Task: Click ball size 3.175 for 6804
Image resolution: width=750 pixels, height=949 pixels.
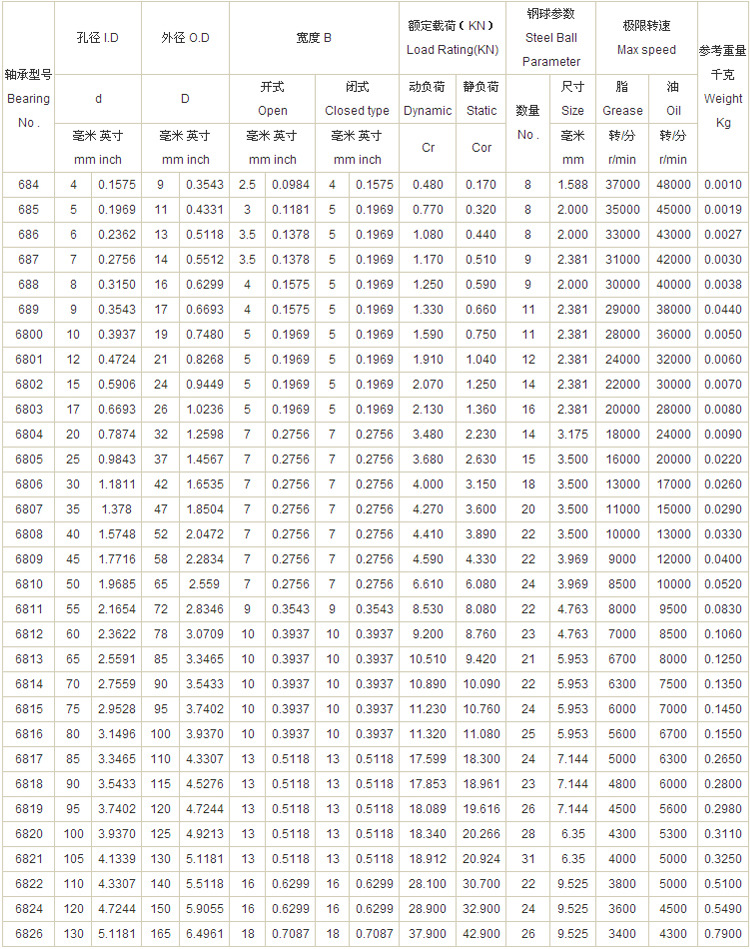Action: [x=573, y=435]
